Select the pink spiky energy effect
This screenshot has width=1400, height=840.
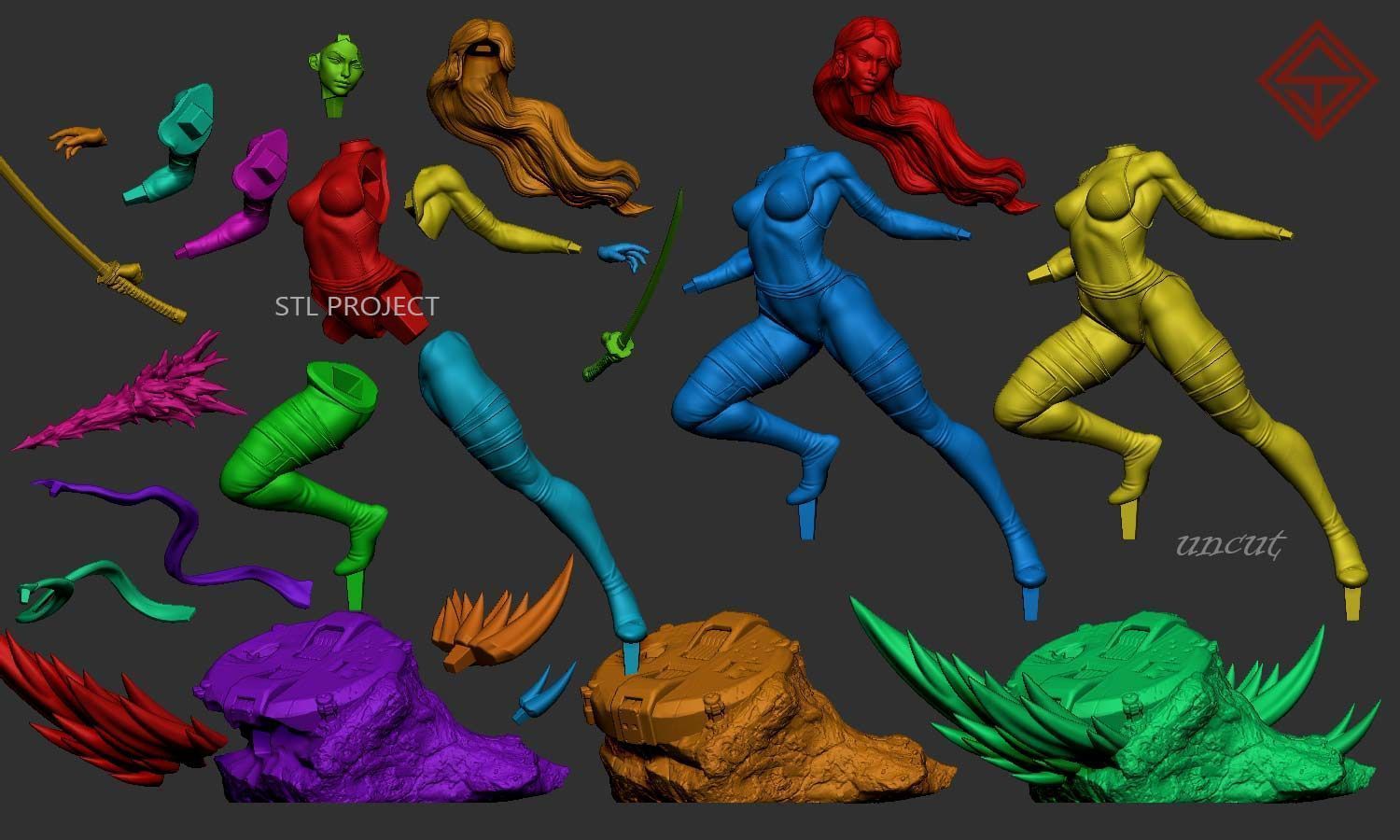click(131, 392)
